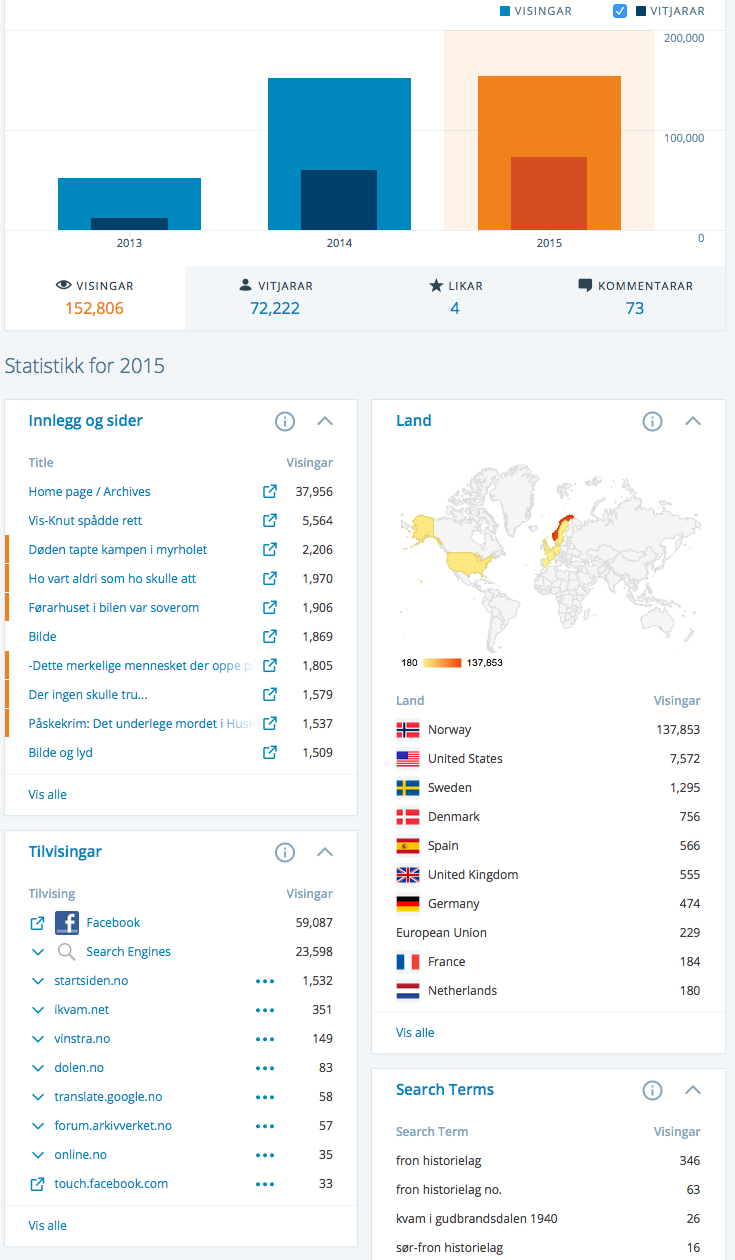Collapse the Land panel
Viewport: 735px width, 1260px height.
(692, 421)
